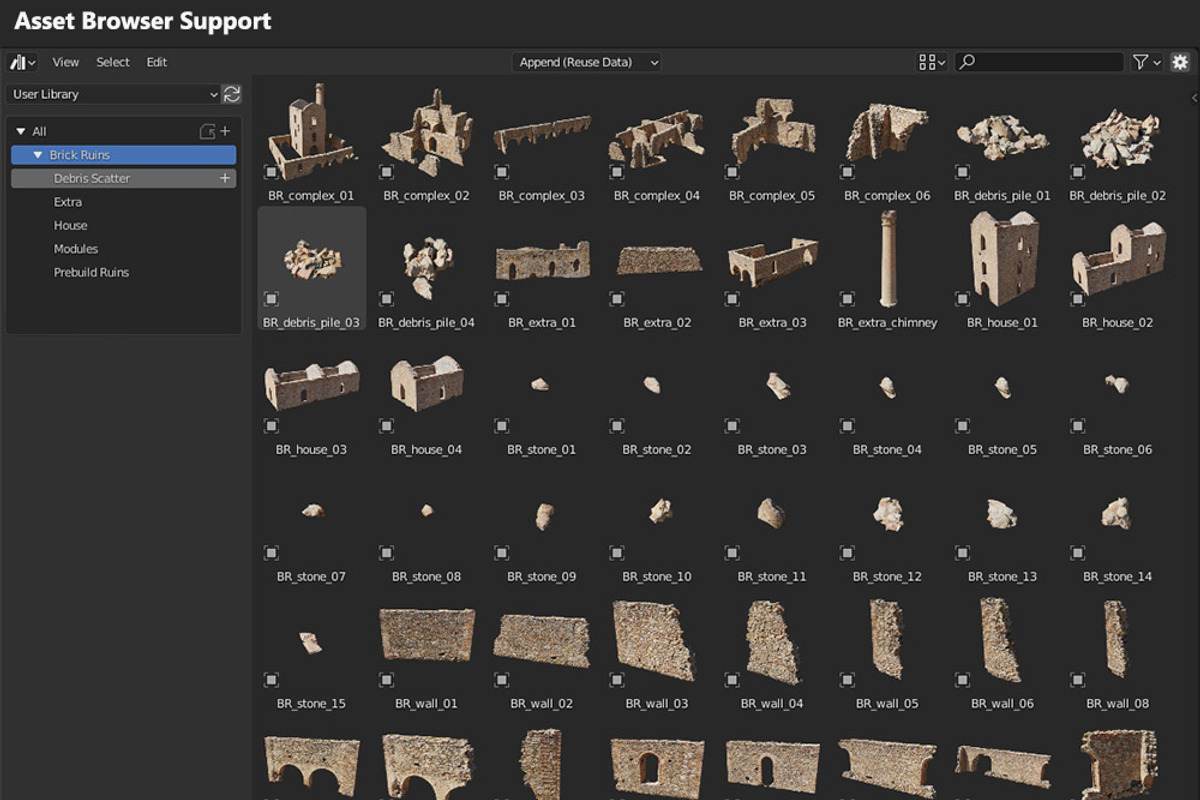The width and height of the screenshot is (1200, 800).
Task: Select the All catalog row
Action: click(124, 131)
